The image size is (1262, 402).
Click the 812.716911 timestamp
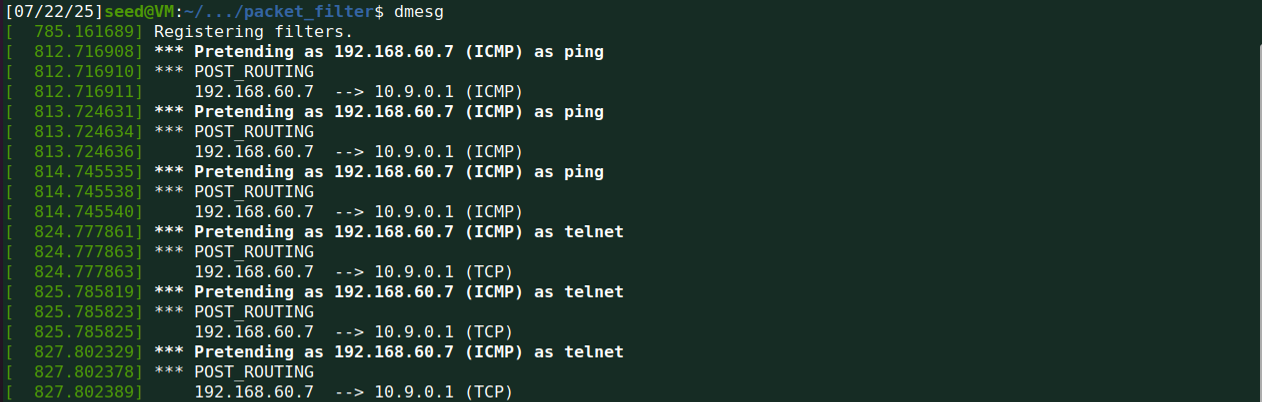(88, 91)
